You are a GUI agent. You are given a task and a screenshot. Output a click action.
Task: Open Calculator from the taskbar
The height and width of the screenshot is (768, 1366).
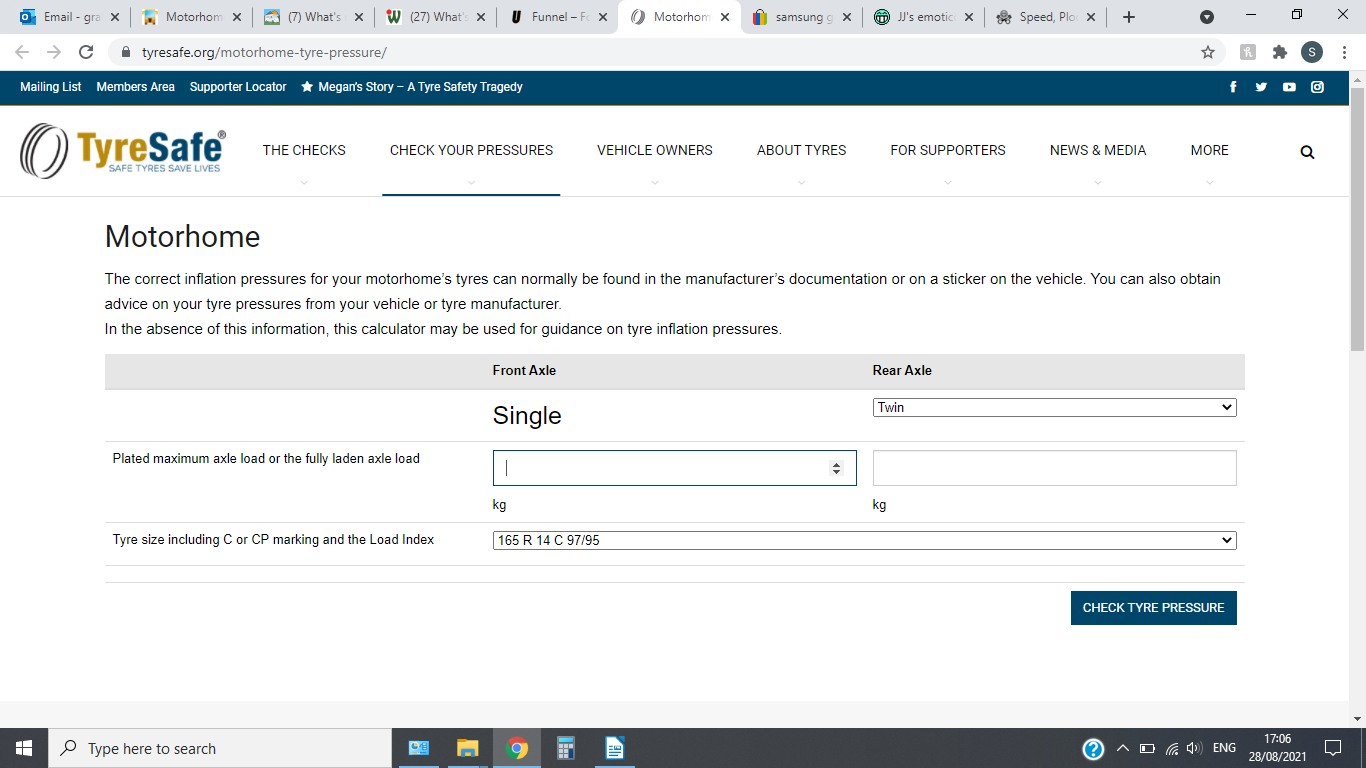(x=565, y=748)
